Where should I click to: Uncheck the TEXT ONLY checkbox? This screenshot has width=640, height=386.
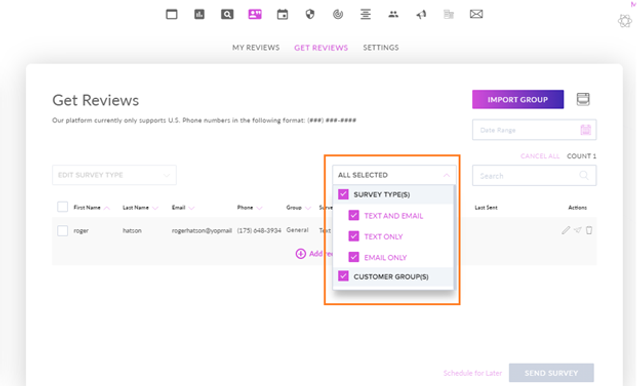354,236
